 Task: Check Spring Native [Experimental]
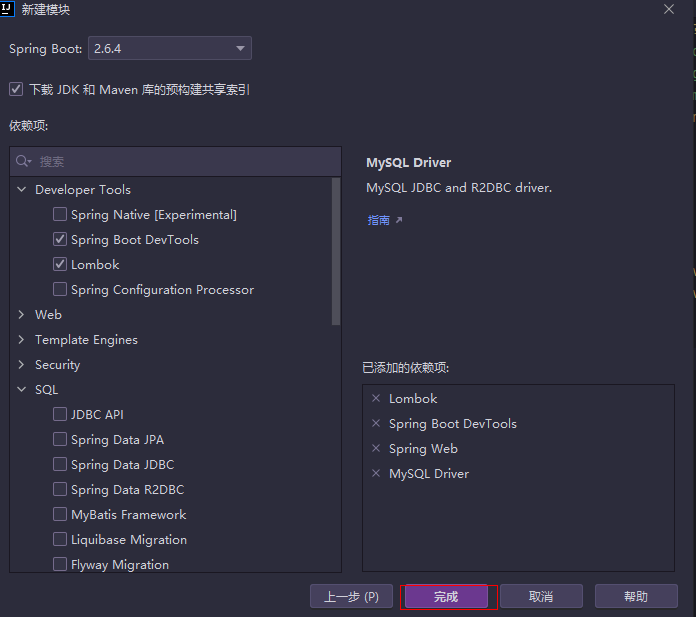[60, 214]
